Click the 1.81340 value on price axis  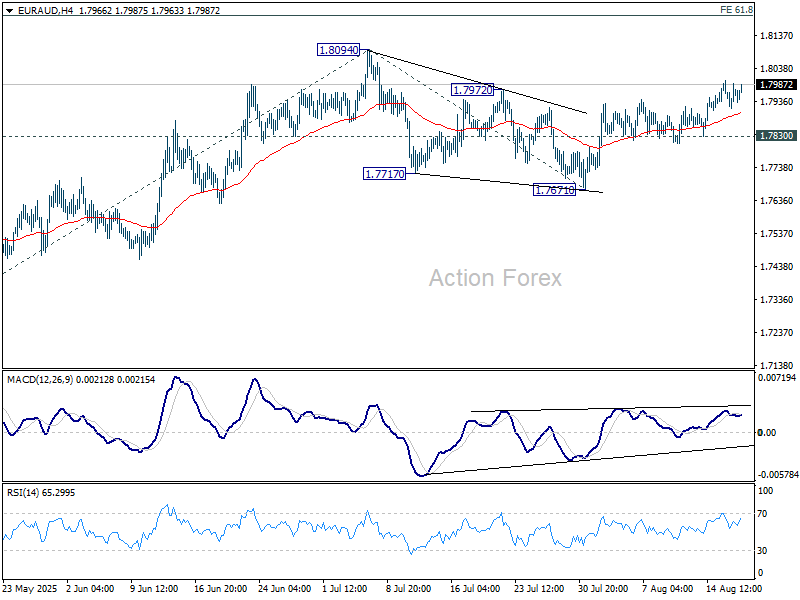point(775,36)
